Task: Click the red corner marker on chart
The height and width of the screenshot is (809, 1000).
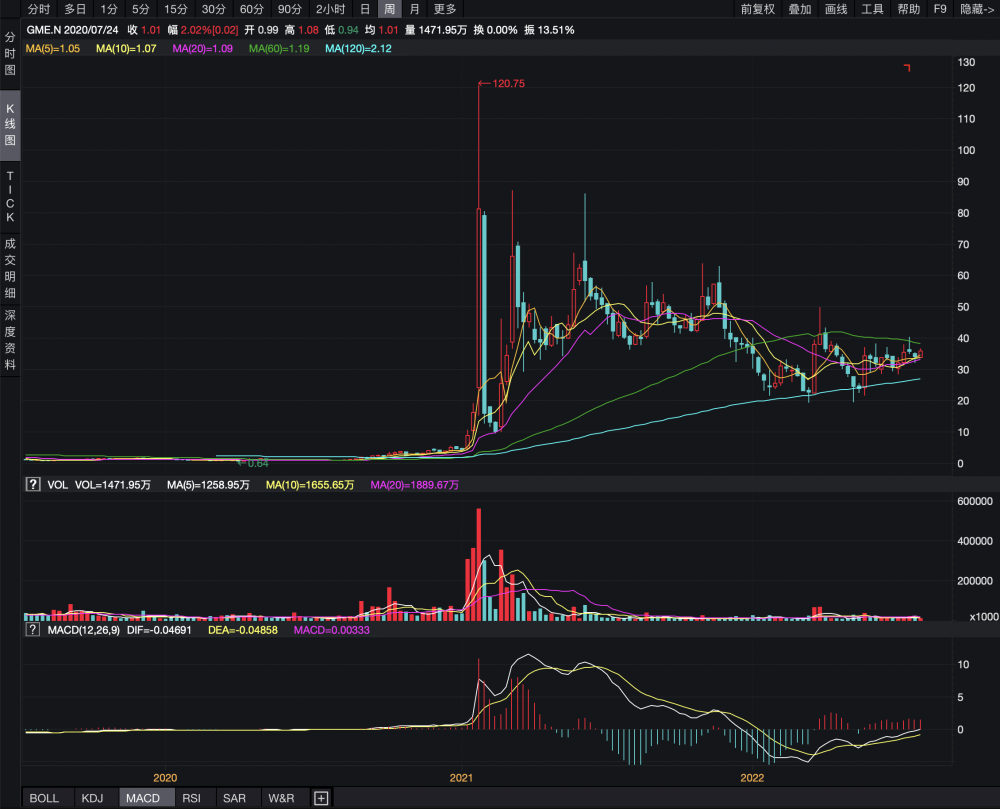Action: click(x=908, y=68)
